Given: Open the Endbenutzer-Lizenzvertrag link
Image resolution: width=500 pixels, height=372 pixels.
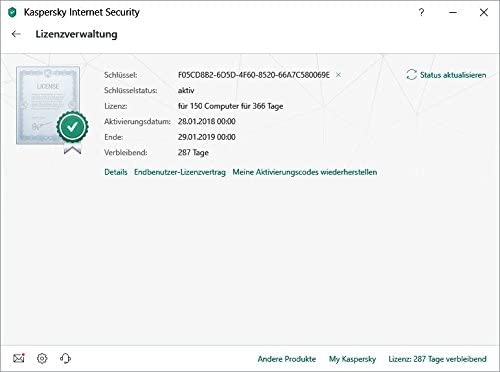Looking at the screenshot, I should click(180, 172).
